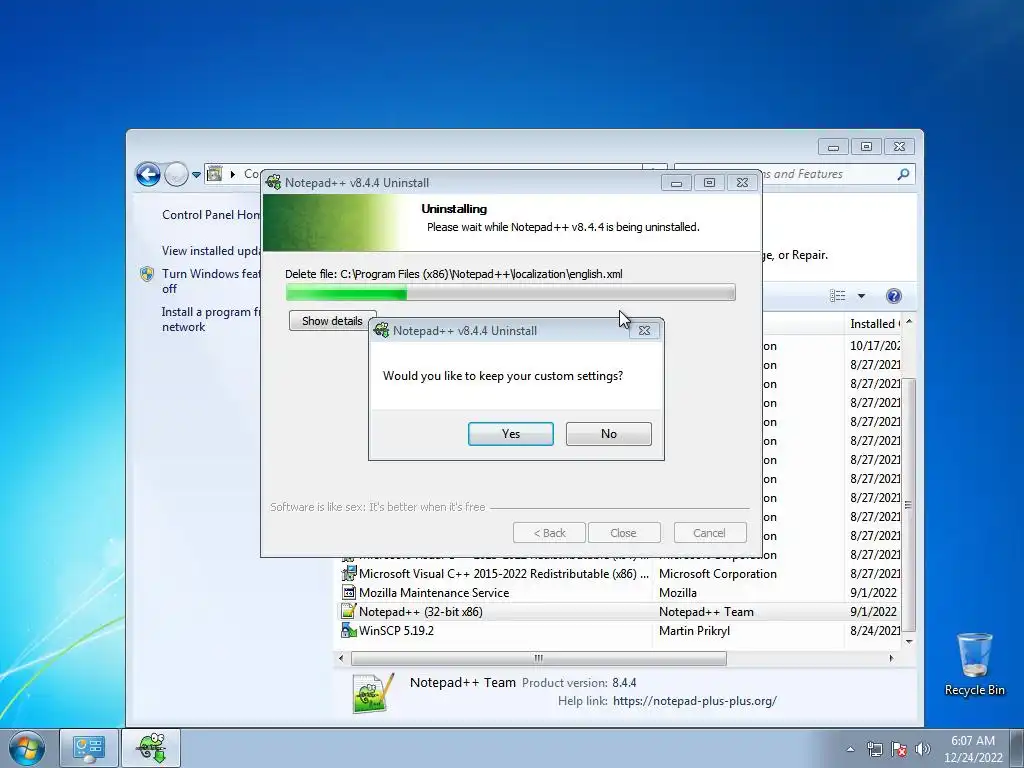This screenshot has width=1024, height=768.
Task: Open Install a program from the network
Action: click(211, 319)
